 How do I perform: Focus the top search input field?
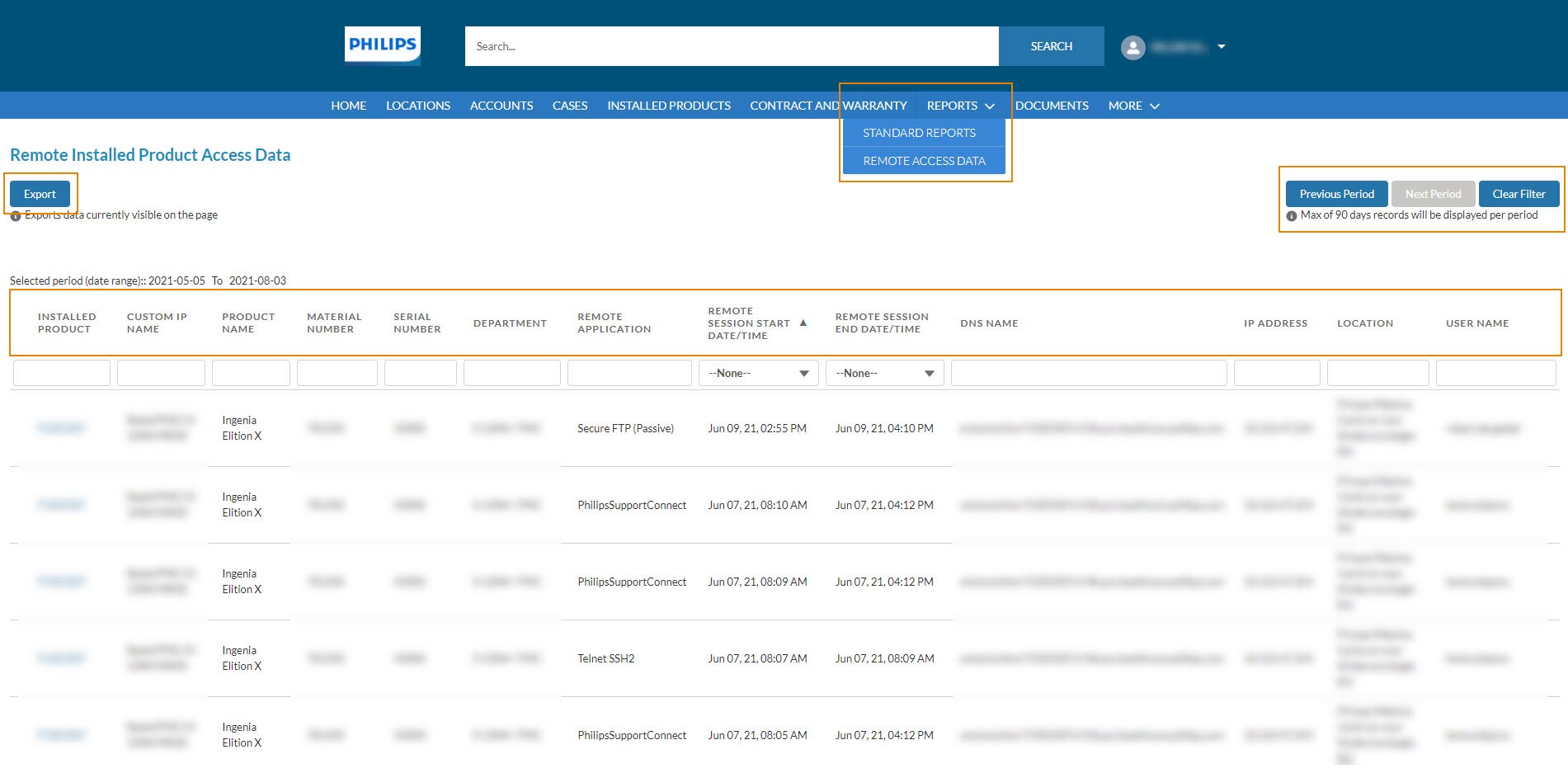(731, 46)
